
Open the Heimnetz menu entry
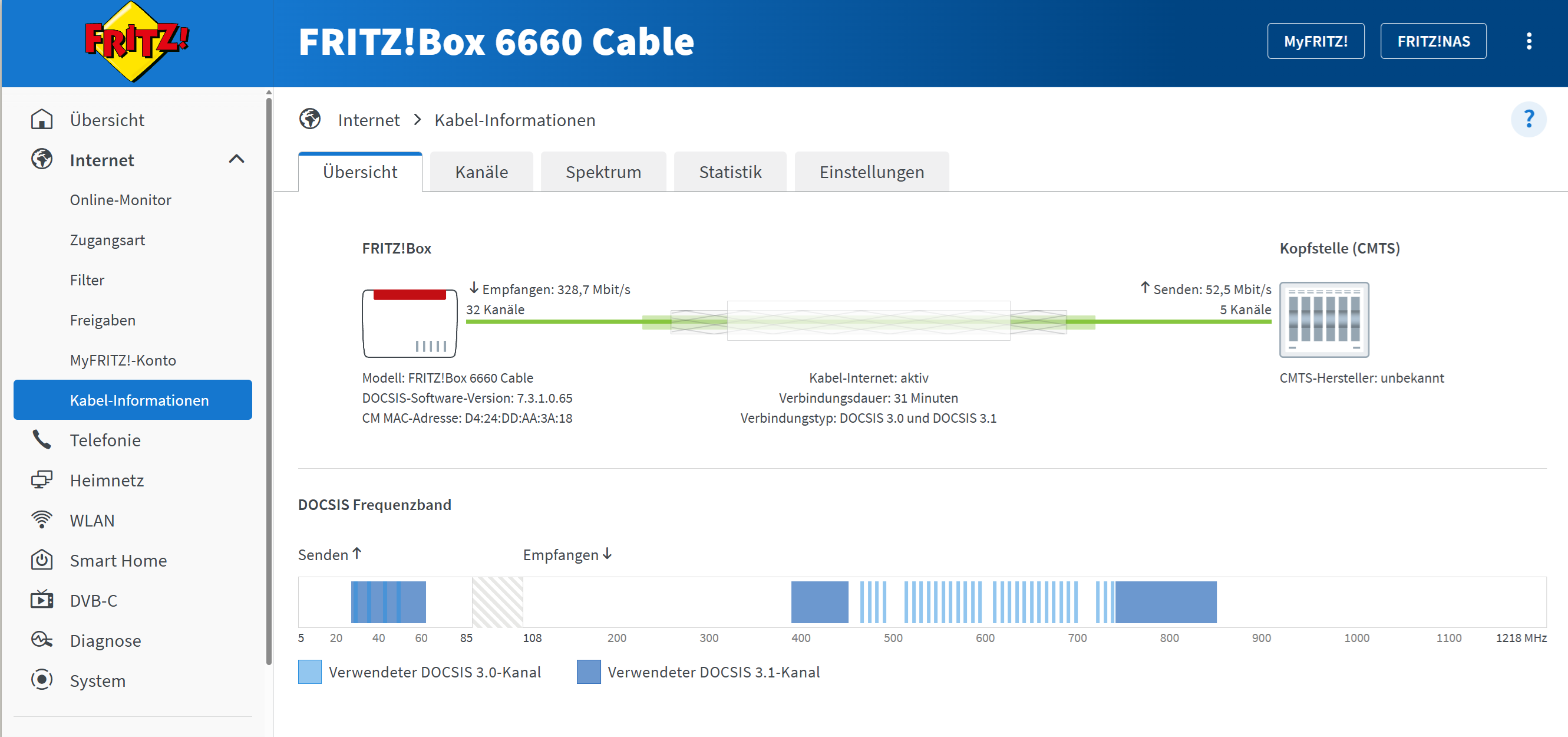[x=107, y=480]
